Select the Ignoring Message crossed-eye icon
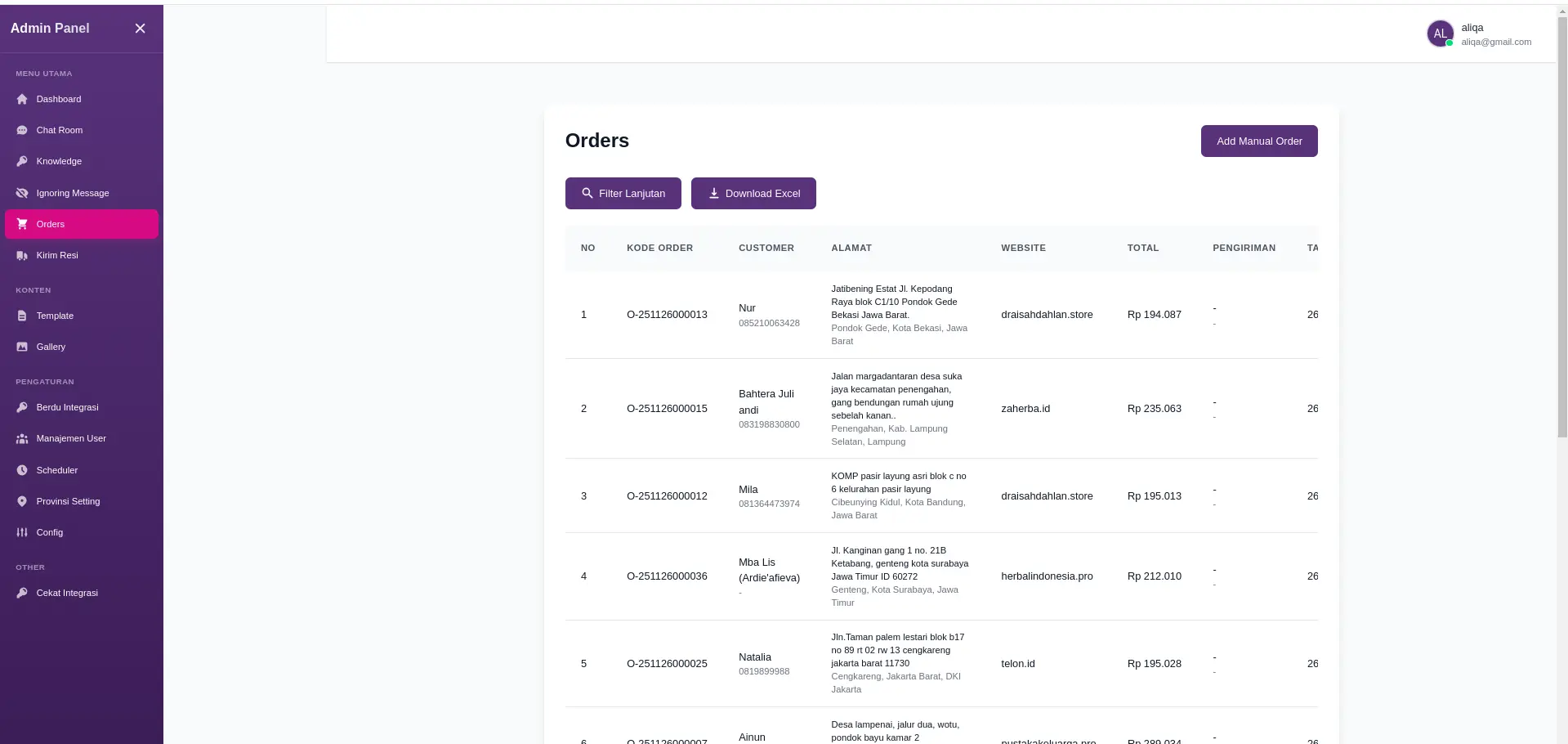 tap(21, 193)
